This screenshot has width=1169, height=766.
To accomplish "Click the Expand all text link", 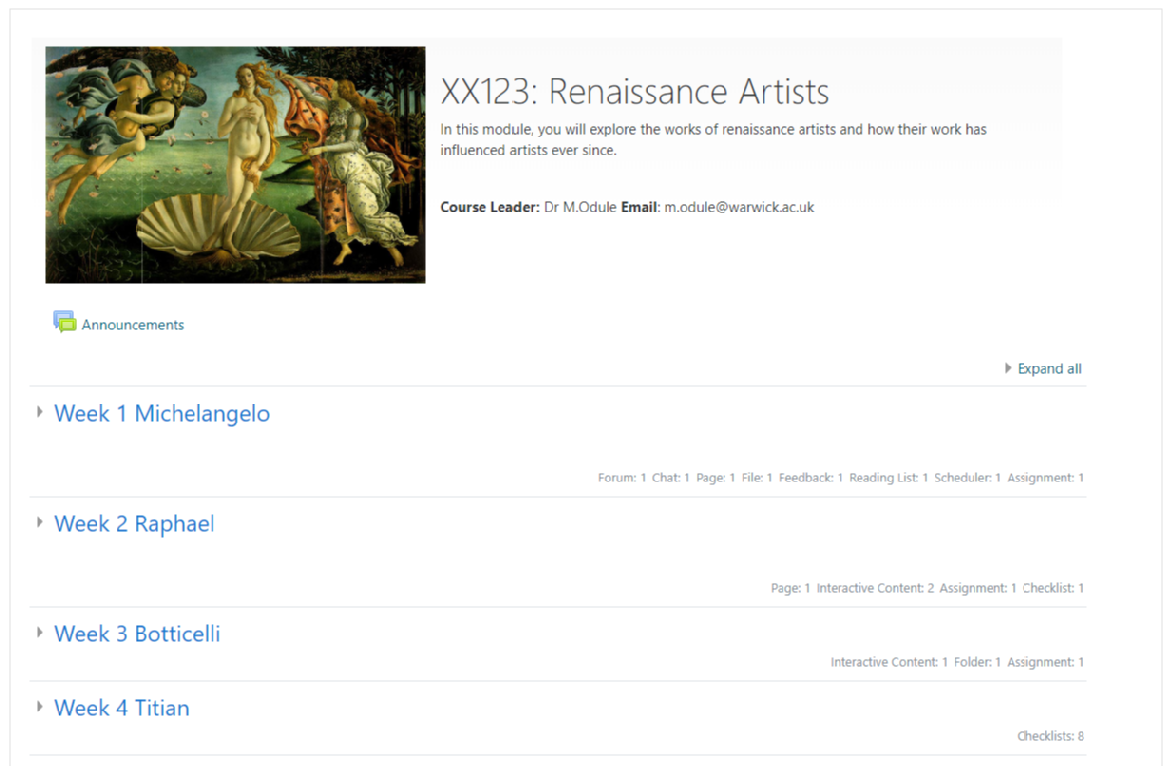I will click(x=1049, y=369).
